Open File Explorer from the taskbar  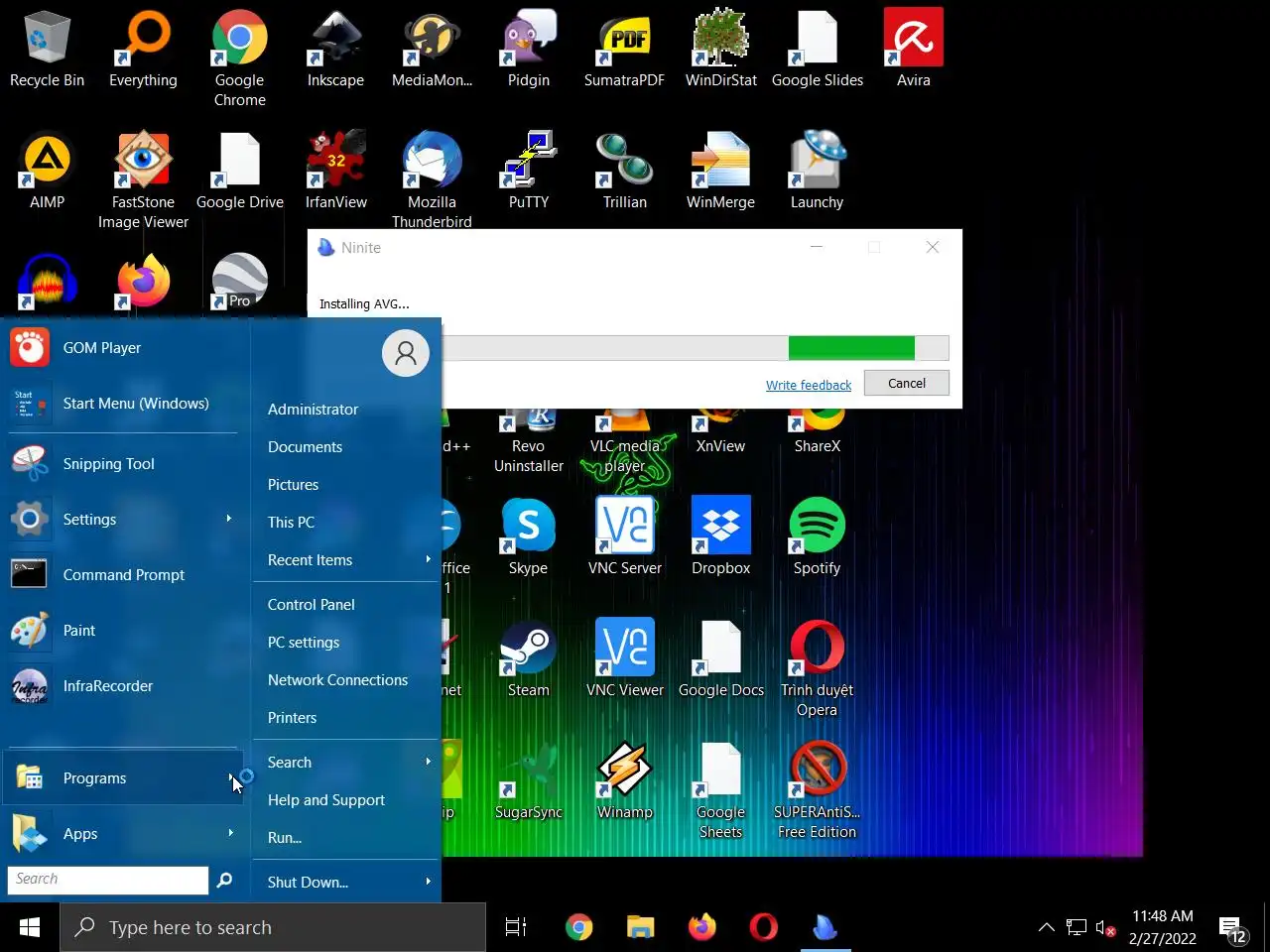[x=641, y=928]
